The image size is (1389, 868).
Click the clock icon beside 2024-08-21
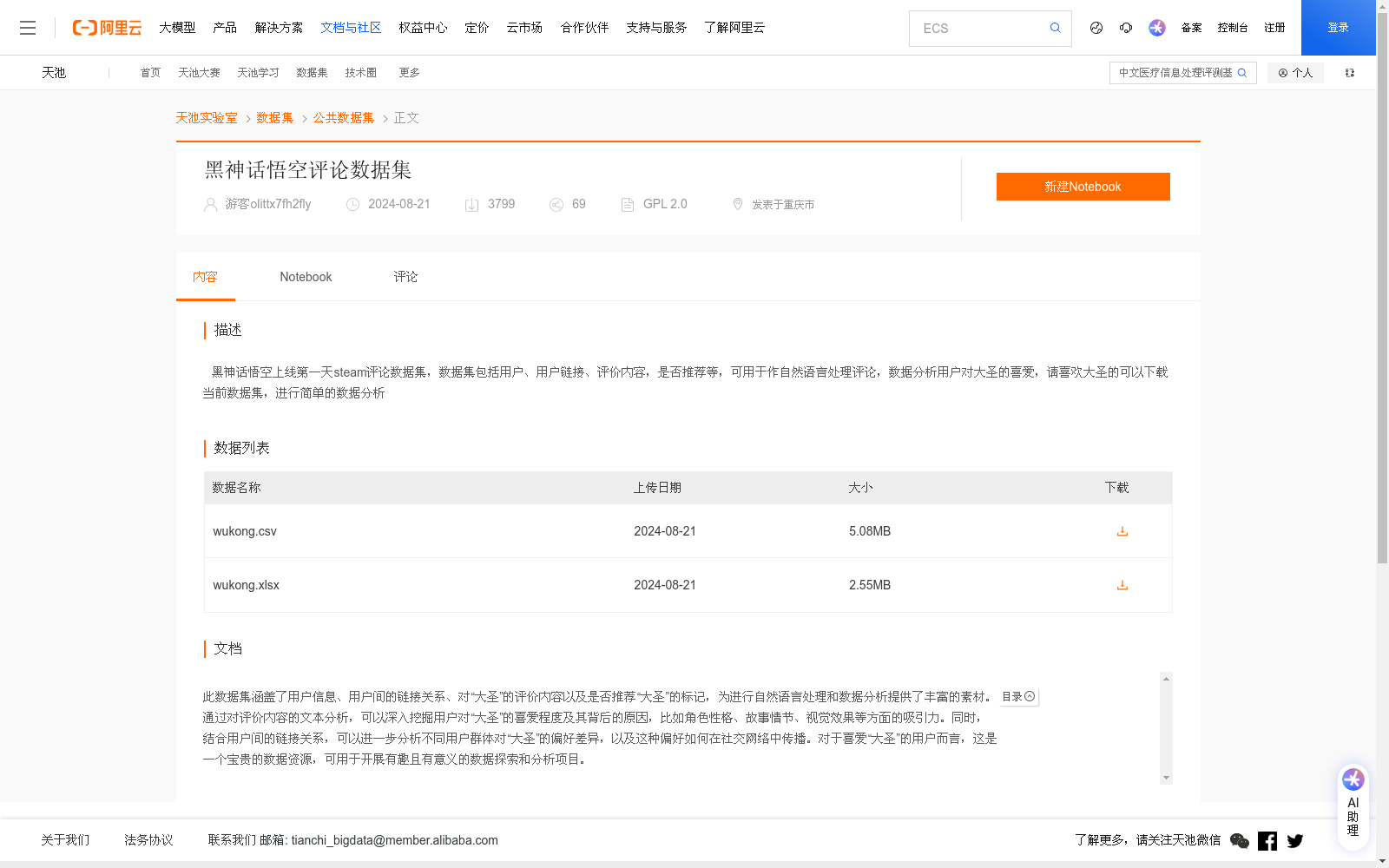(x=352, y=205)
